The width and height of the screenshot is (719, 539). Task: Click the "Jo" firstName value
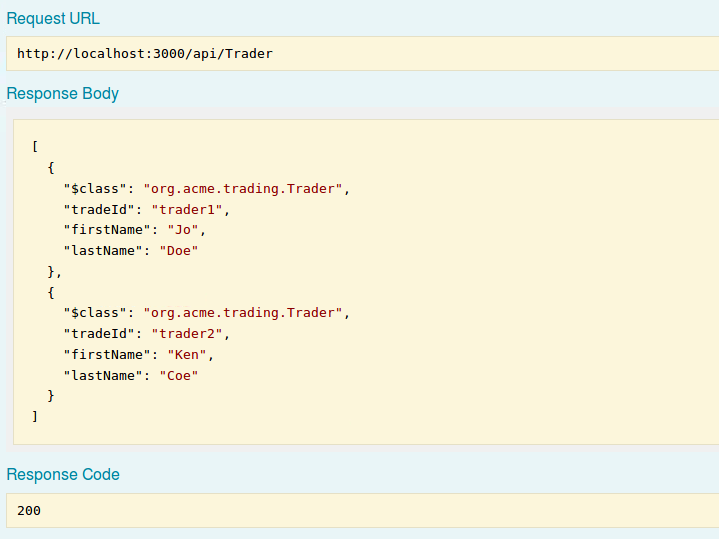[x=183, y=230]
